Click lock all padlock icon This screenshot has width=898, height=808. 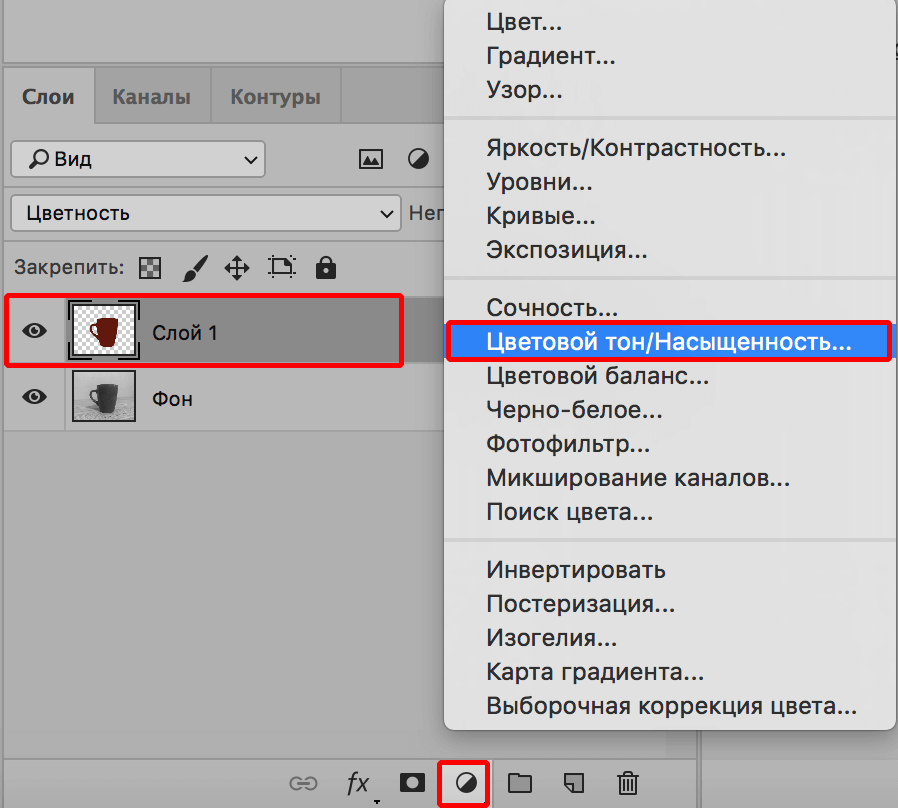pyautogui.click(x=325, y=267)
